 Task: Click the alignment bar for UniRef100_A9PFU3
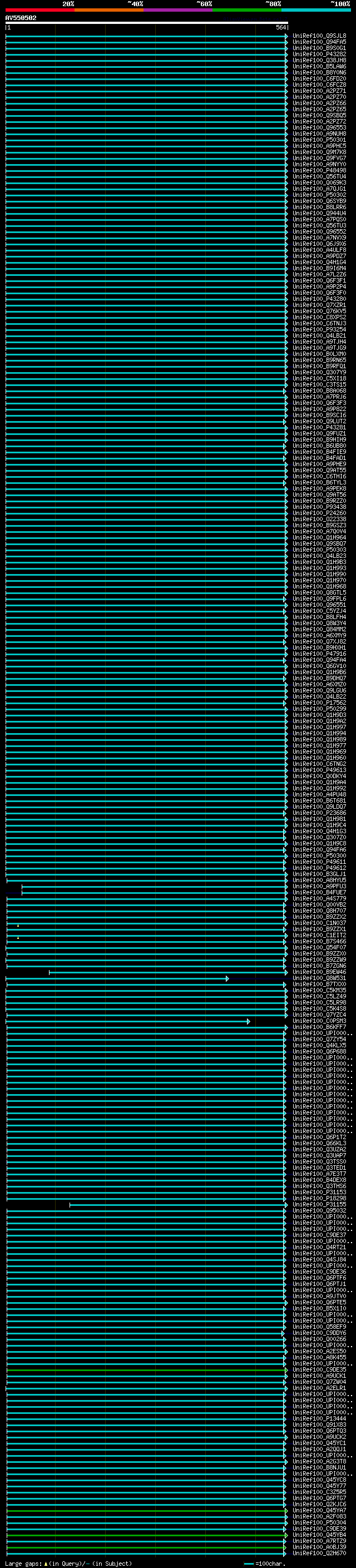pos(154,886)
